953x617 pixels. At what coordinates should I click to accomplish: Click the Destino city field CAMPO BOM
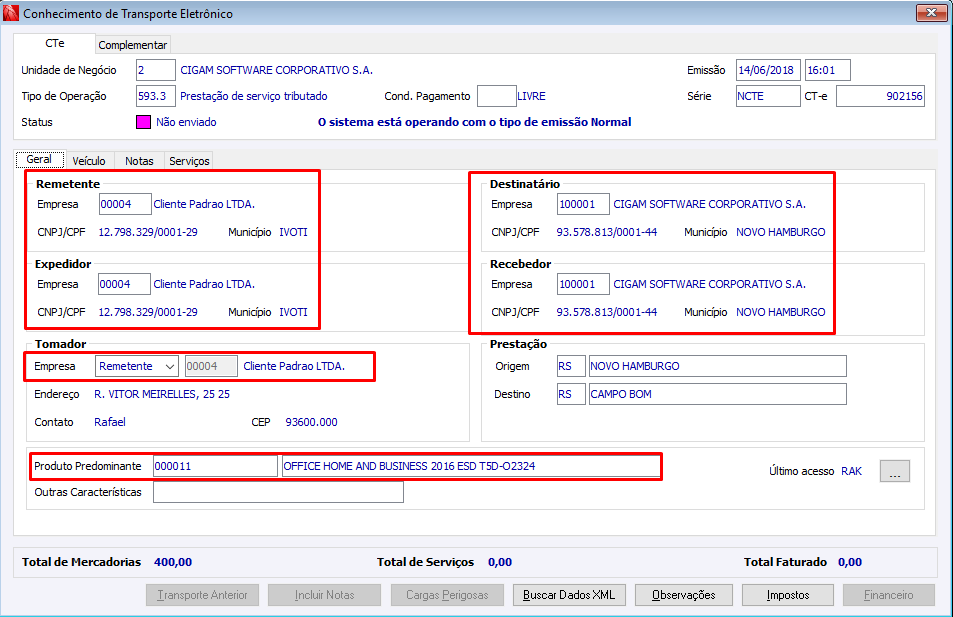pyautogui.click(x=717, y=394)
